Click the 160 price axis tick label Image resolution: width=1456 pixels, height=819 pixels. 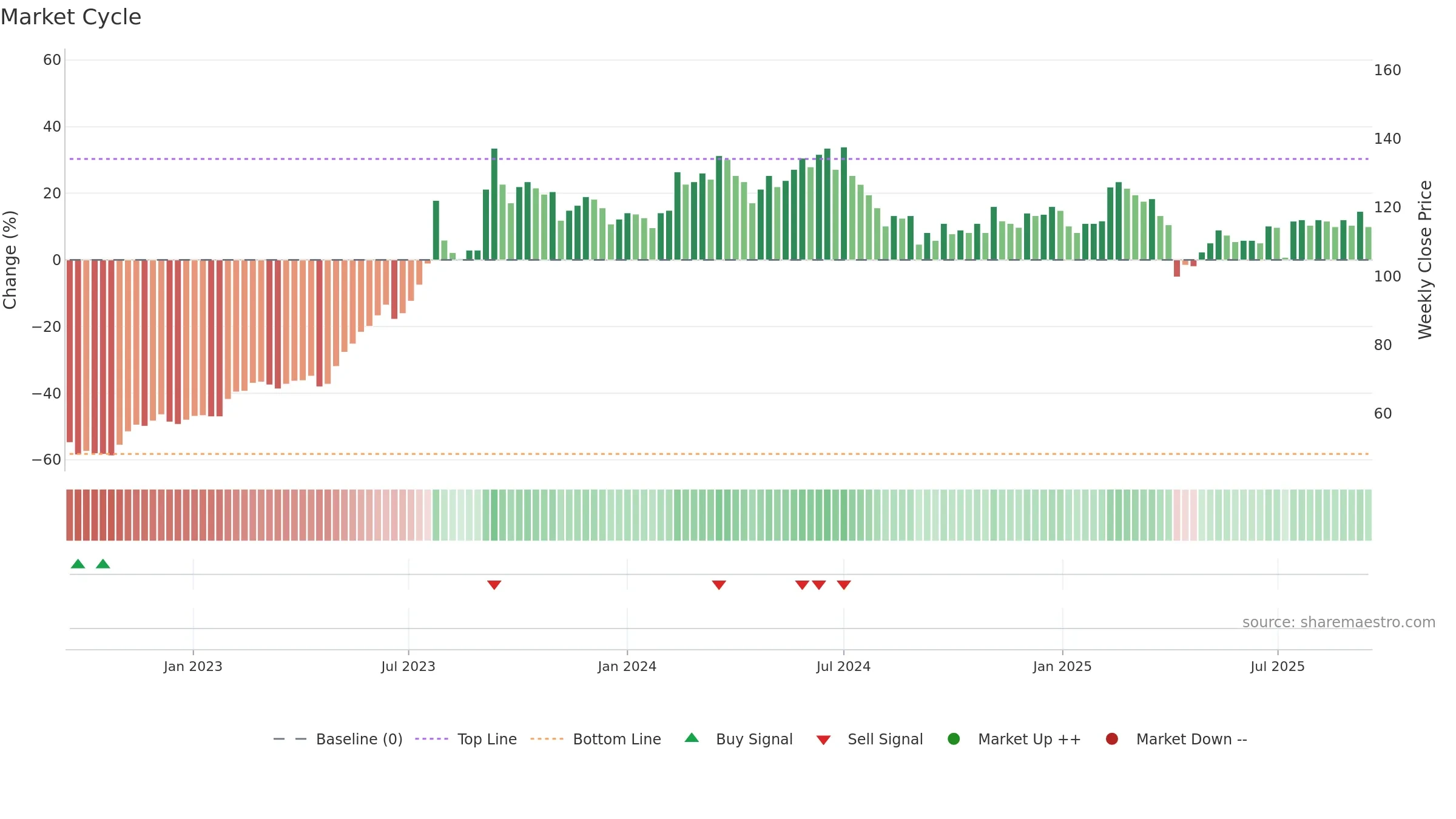tap(1387, 70)
